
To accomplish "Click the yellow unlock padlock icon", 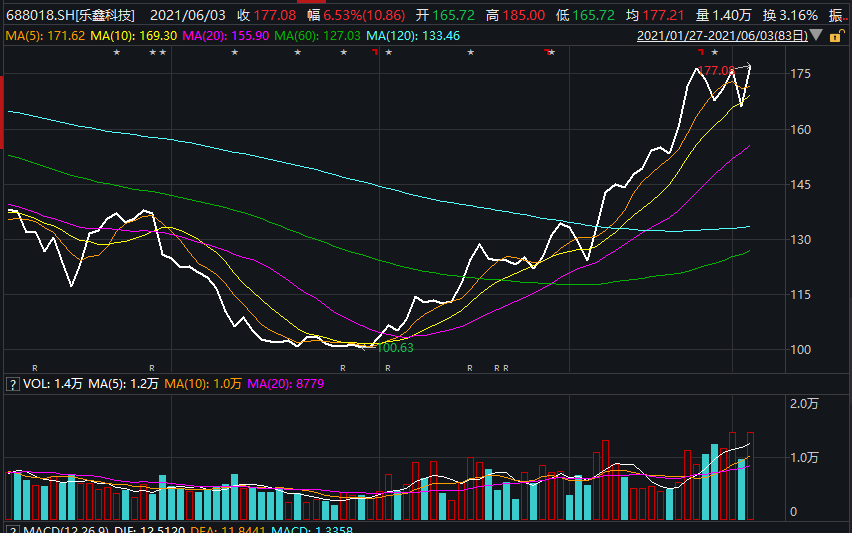I will (837, 36).
